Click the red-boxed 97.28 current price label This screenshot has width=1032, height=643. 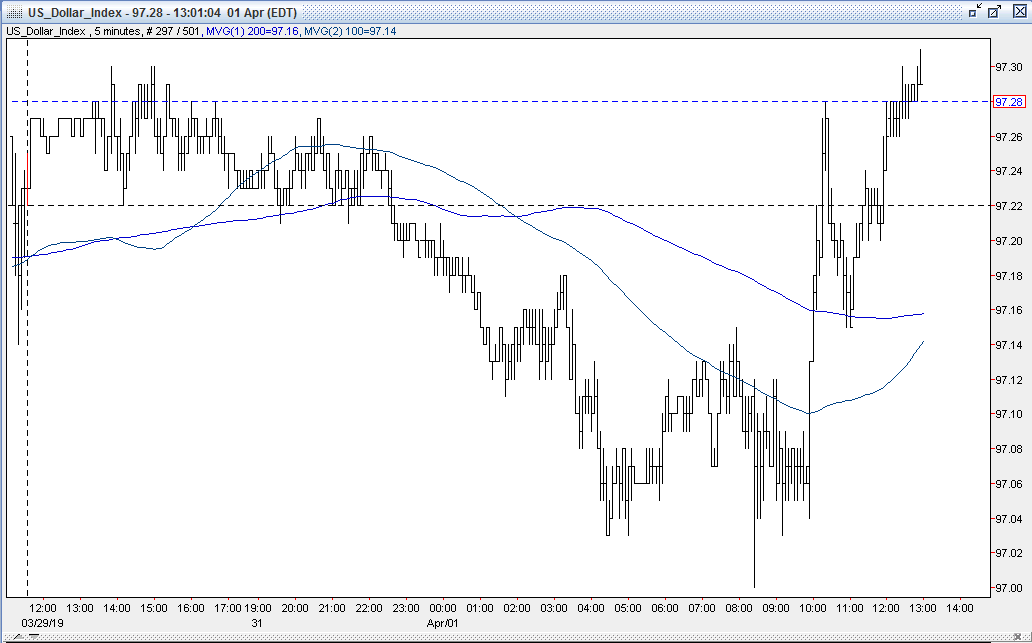coord(1009,101)
